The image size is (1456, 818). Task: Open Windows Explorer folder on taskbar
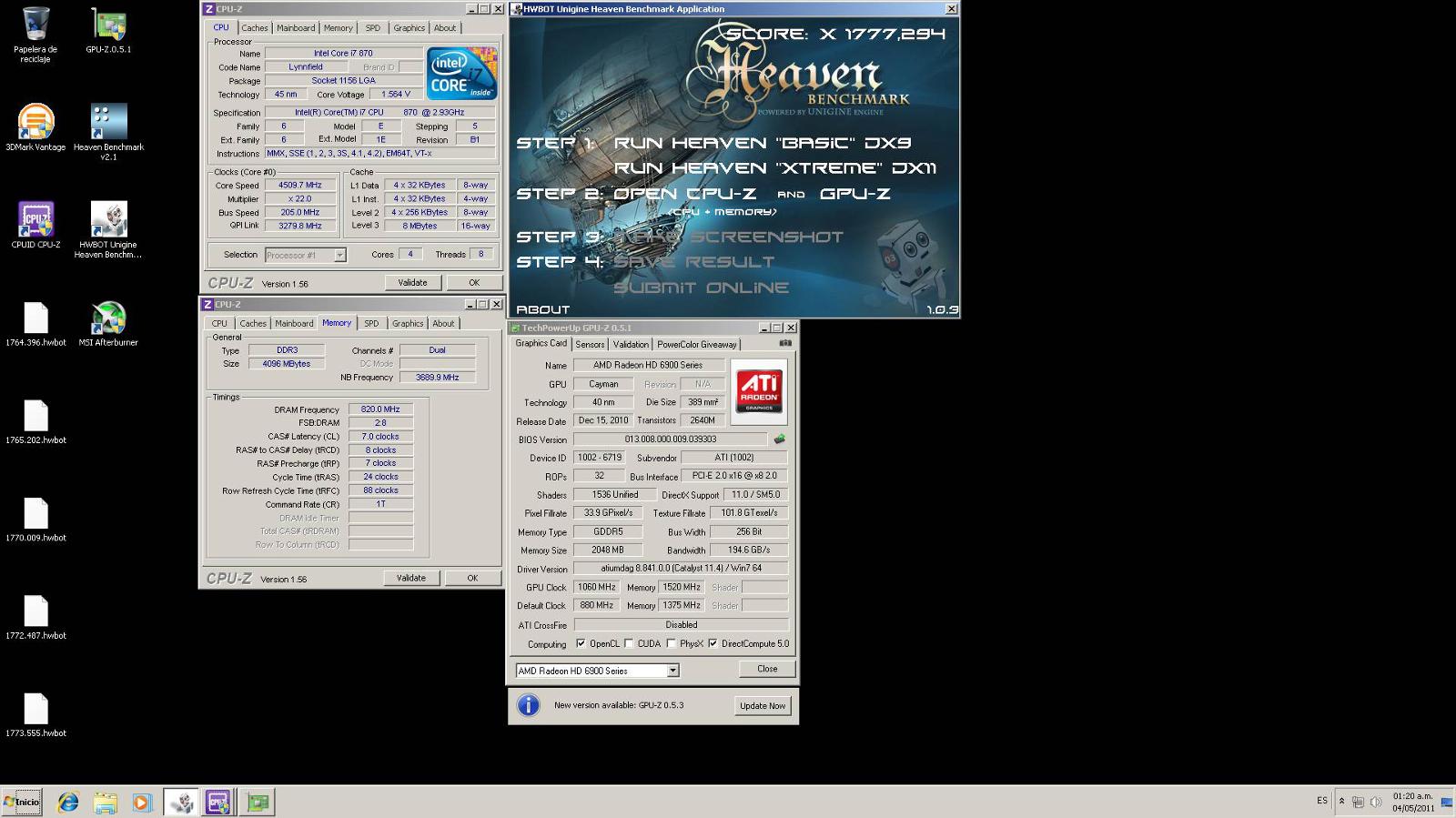point(105,802)
